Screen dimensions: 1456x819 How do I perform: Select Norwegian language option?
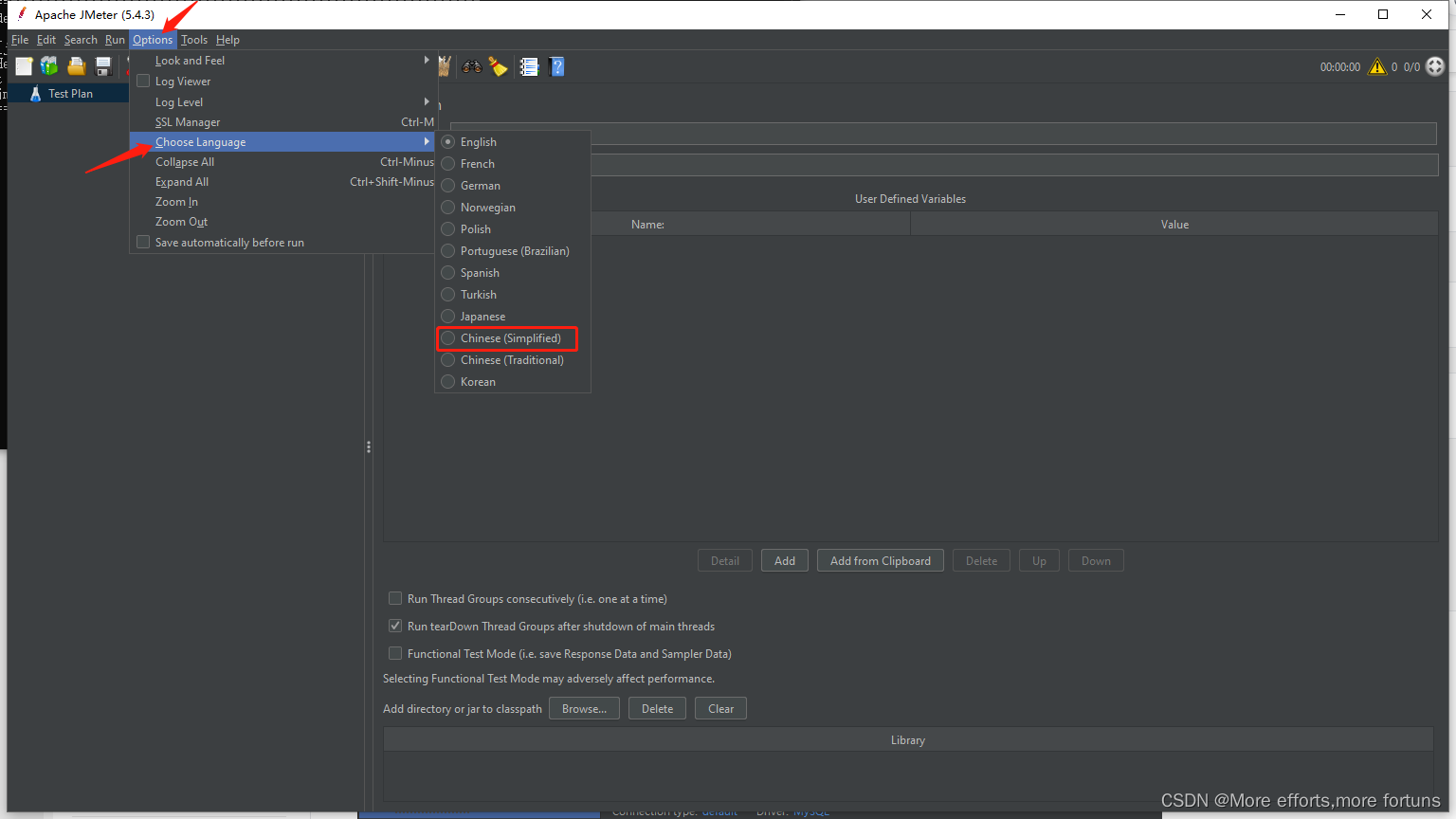point(513,207)
